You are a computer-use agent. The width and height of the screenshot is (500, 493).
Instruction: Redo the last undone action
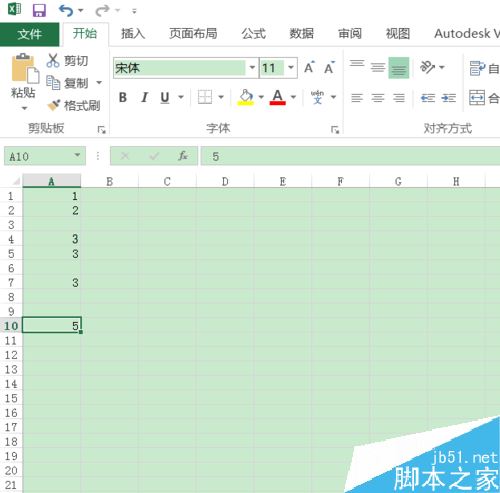click(102, 10)
